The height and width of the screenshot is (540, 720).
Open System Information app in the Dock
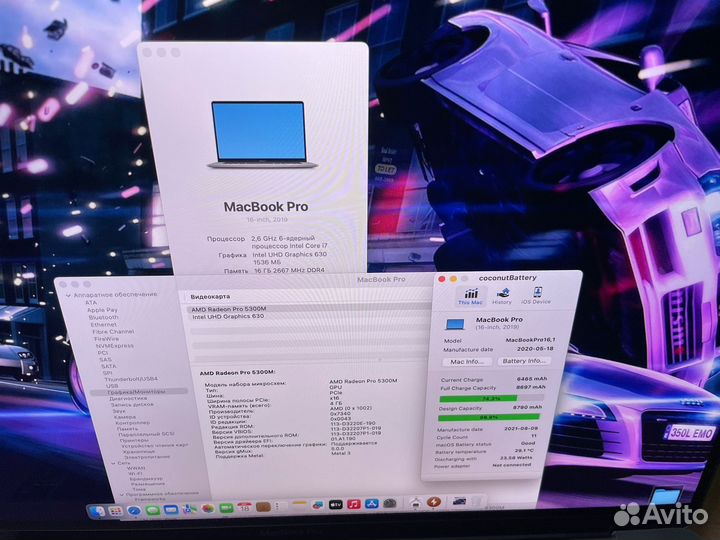415,503
